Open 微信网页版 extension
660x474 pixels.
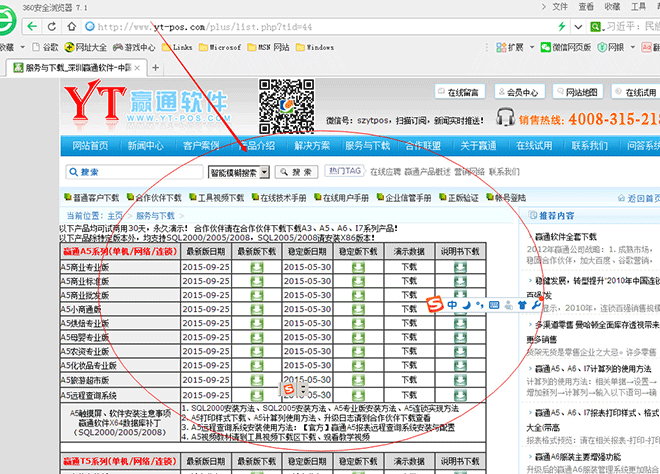coord(566,47)
